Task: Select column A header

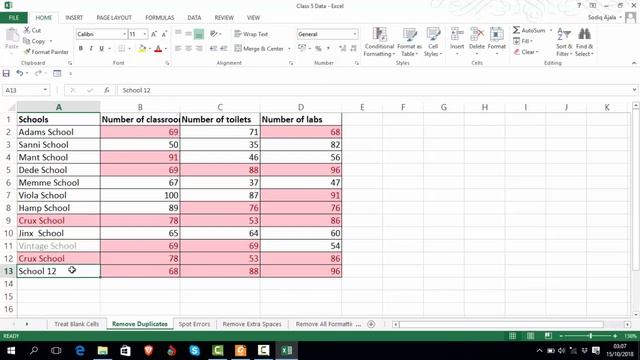Action: coord(58,107)
